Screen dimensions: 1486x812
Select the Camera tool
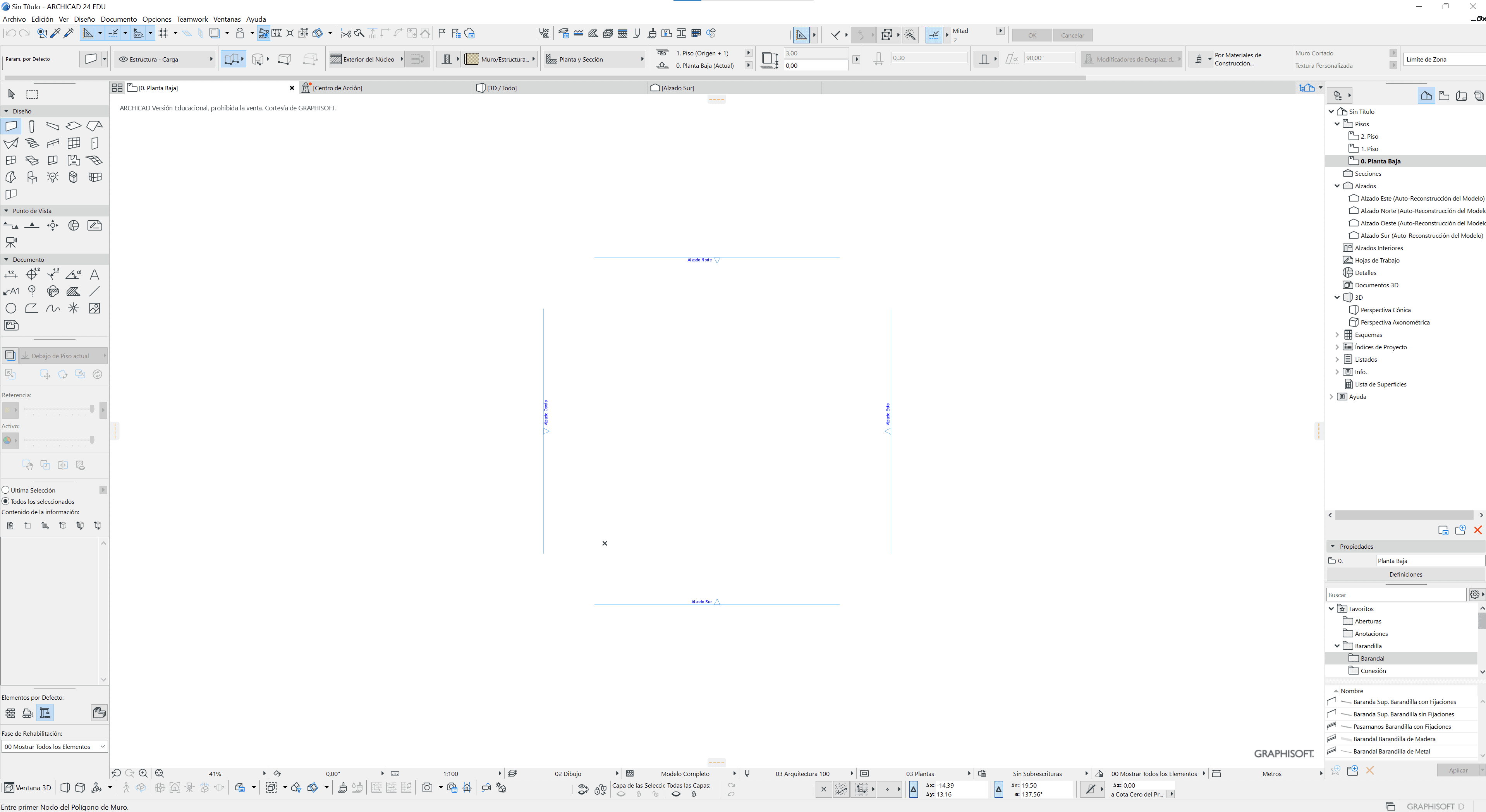11,242
